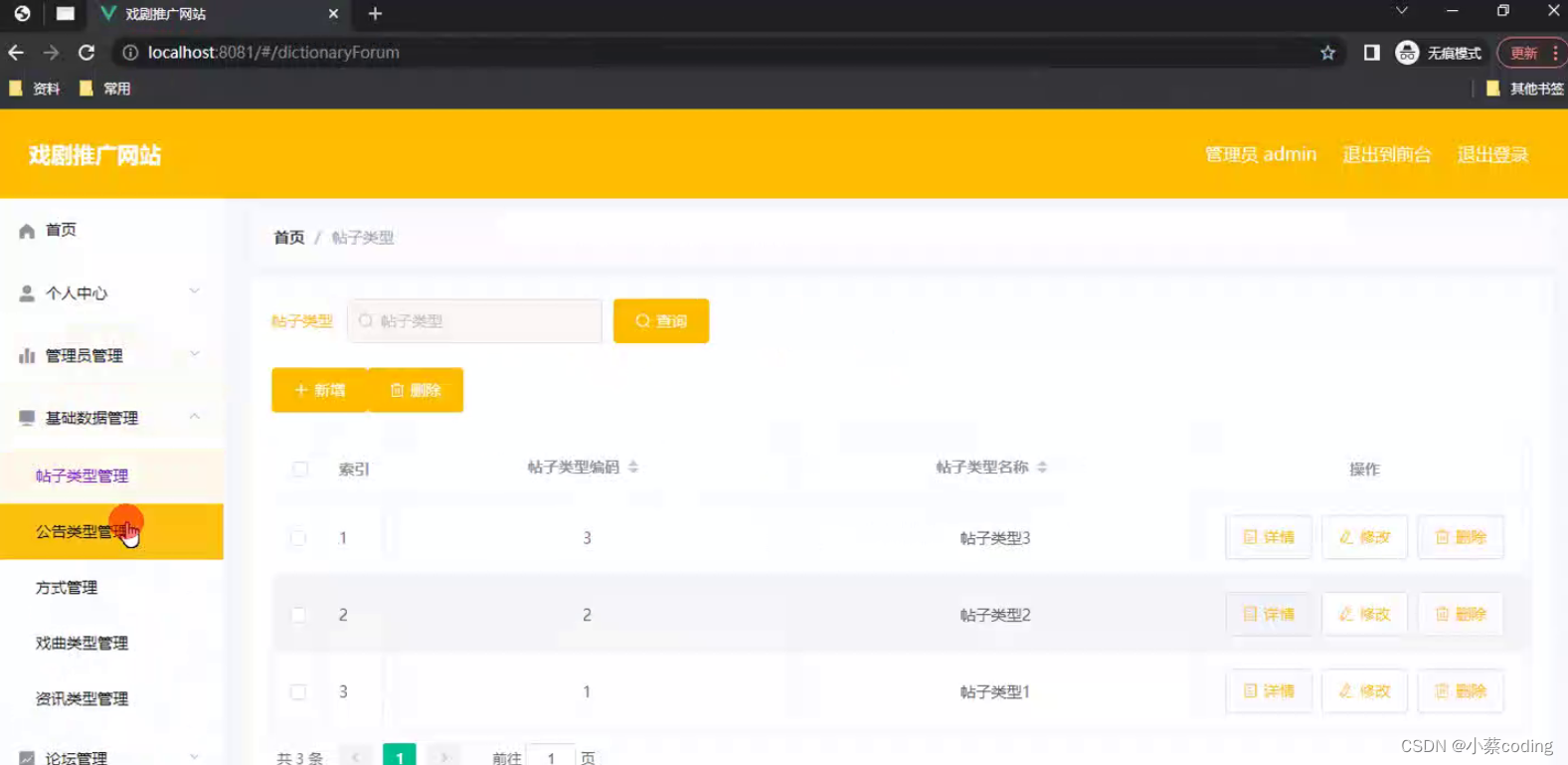Click the previous page arrow in pagination

click(355, 756)
